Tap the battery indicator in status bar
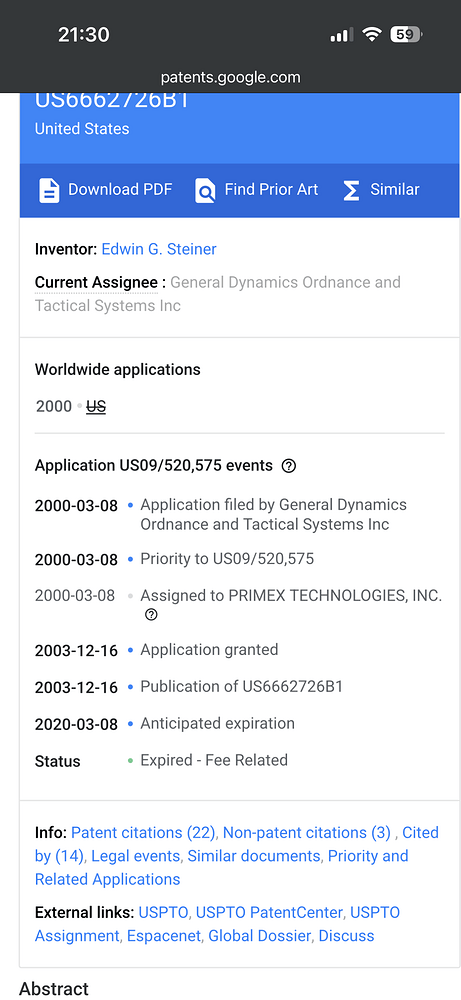The width and height of the screenshot is (461, 1000). pos(406,34)
